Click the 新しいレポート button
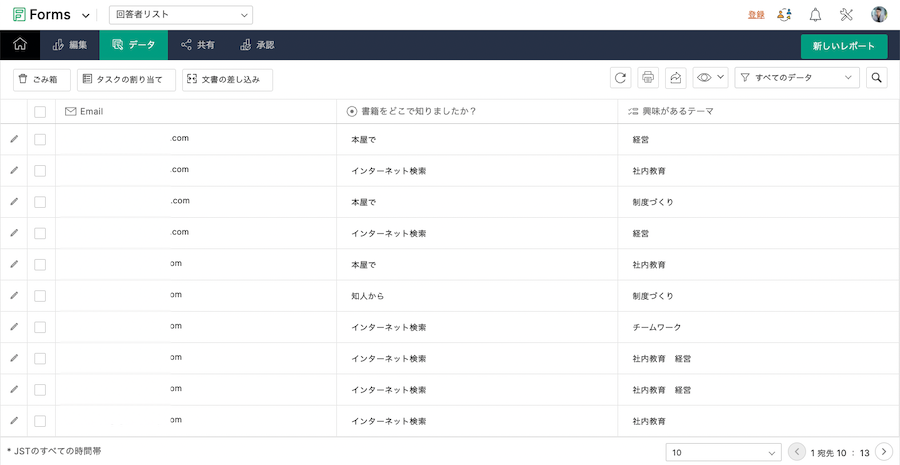This screenshot has width=900, height=465. pyautogui.click(x=843, y=46)
